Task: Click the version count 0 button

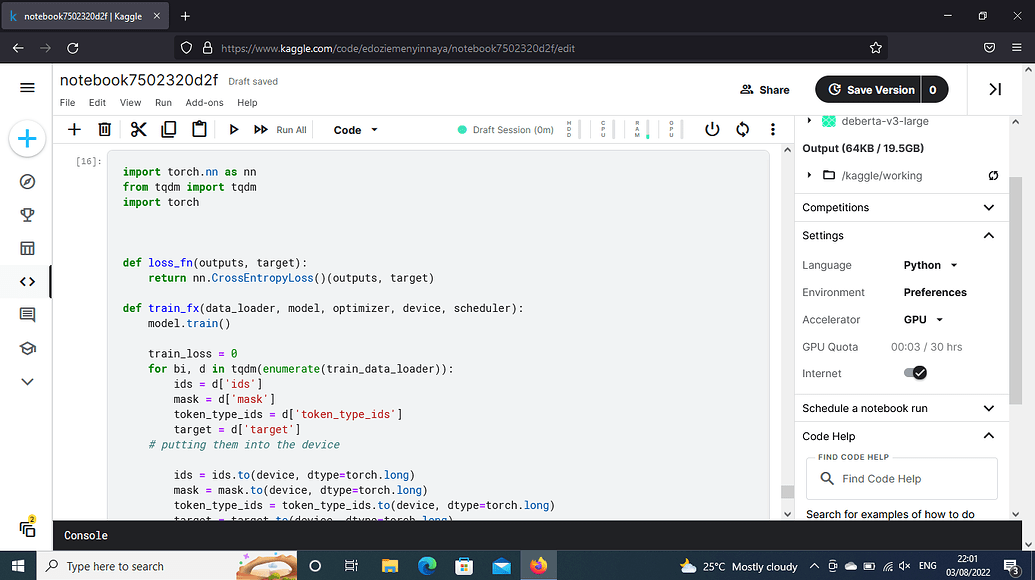Action: point(933,90)
